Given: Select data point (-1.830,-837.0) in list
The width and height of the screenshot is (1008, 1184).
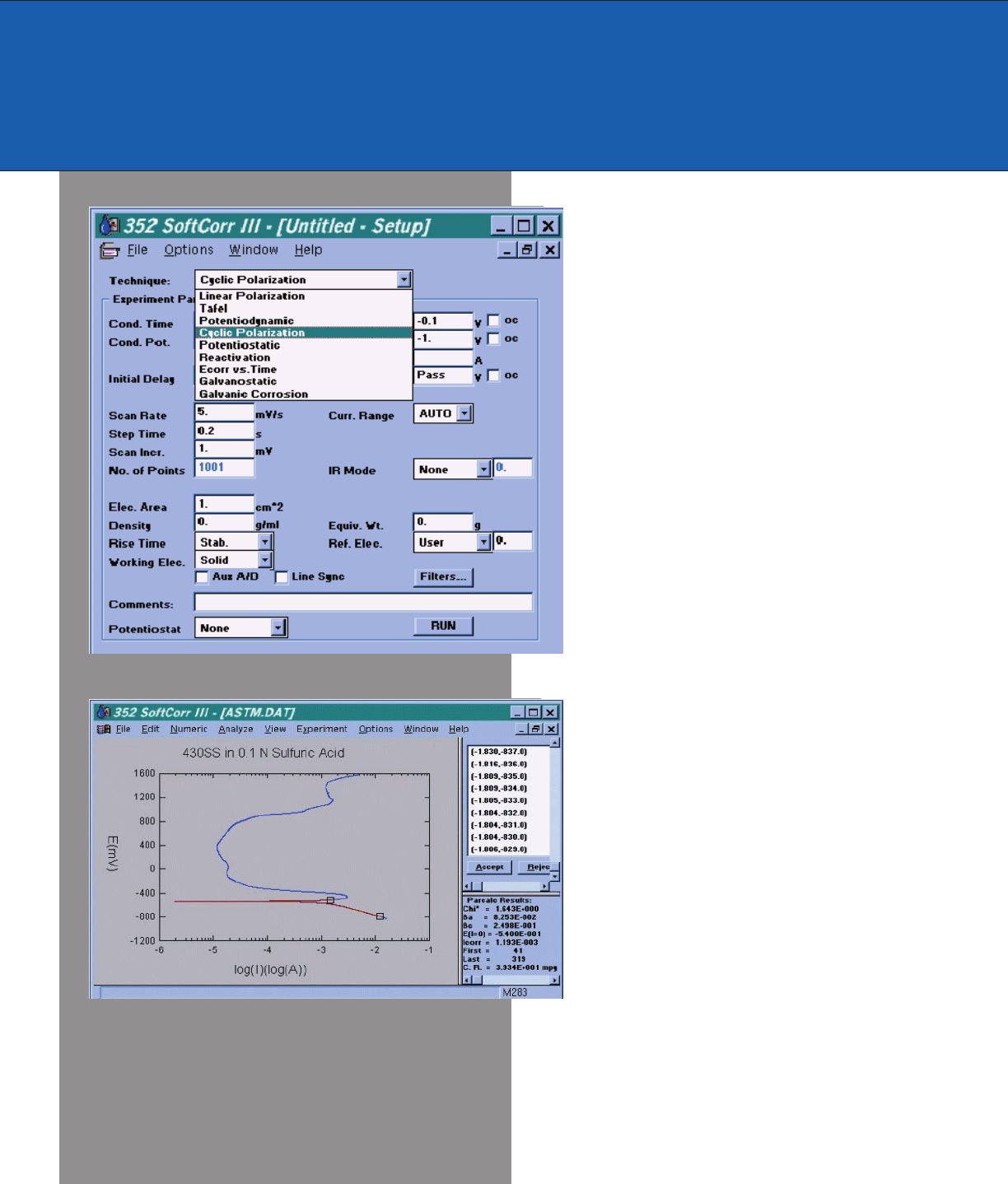Looking at the screenshot, I should click(x=499, y=752).
